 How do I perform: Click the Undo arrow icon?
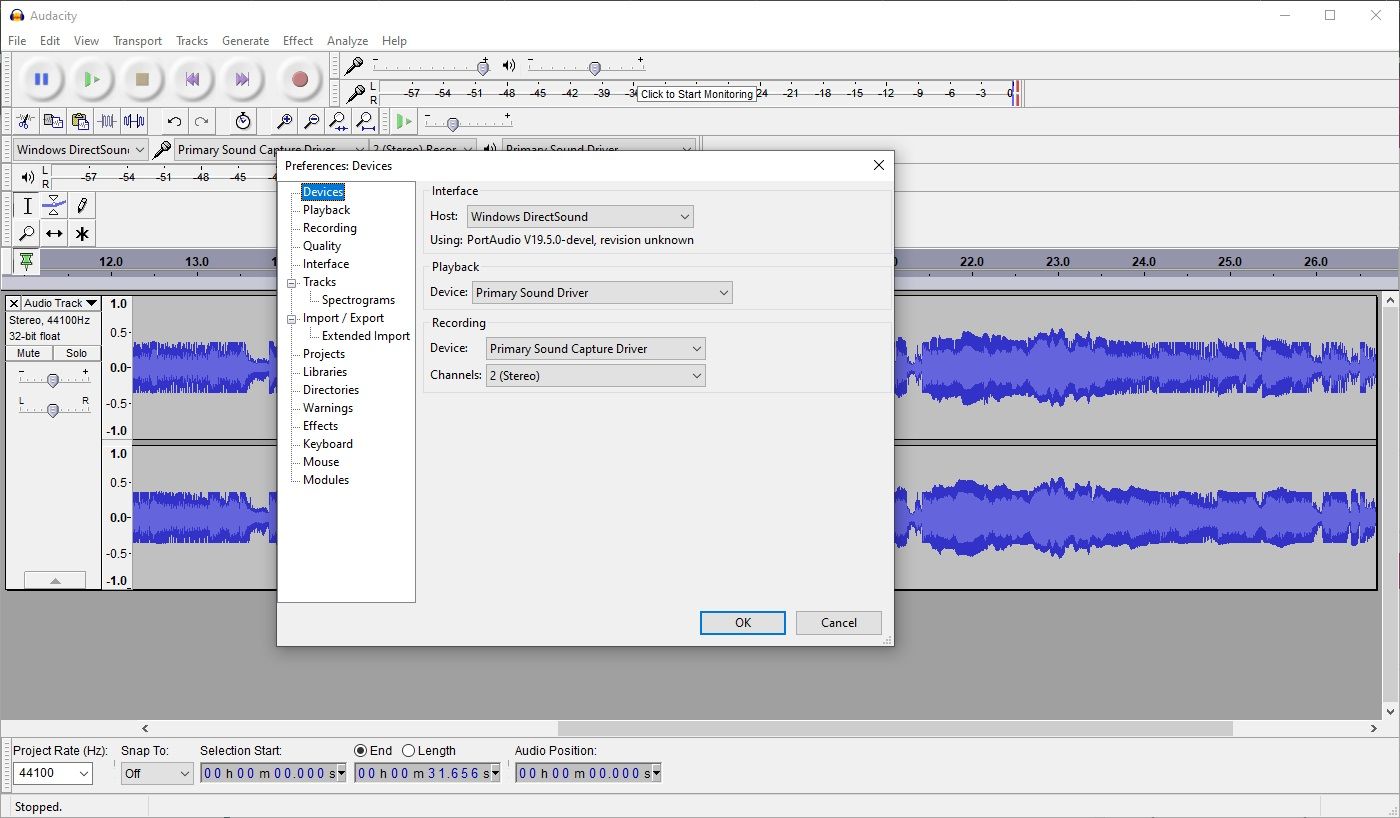coord(174,121)
